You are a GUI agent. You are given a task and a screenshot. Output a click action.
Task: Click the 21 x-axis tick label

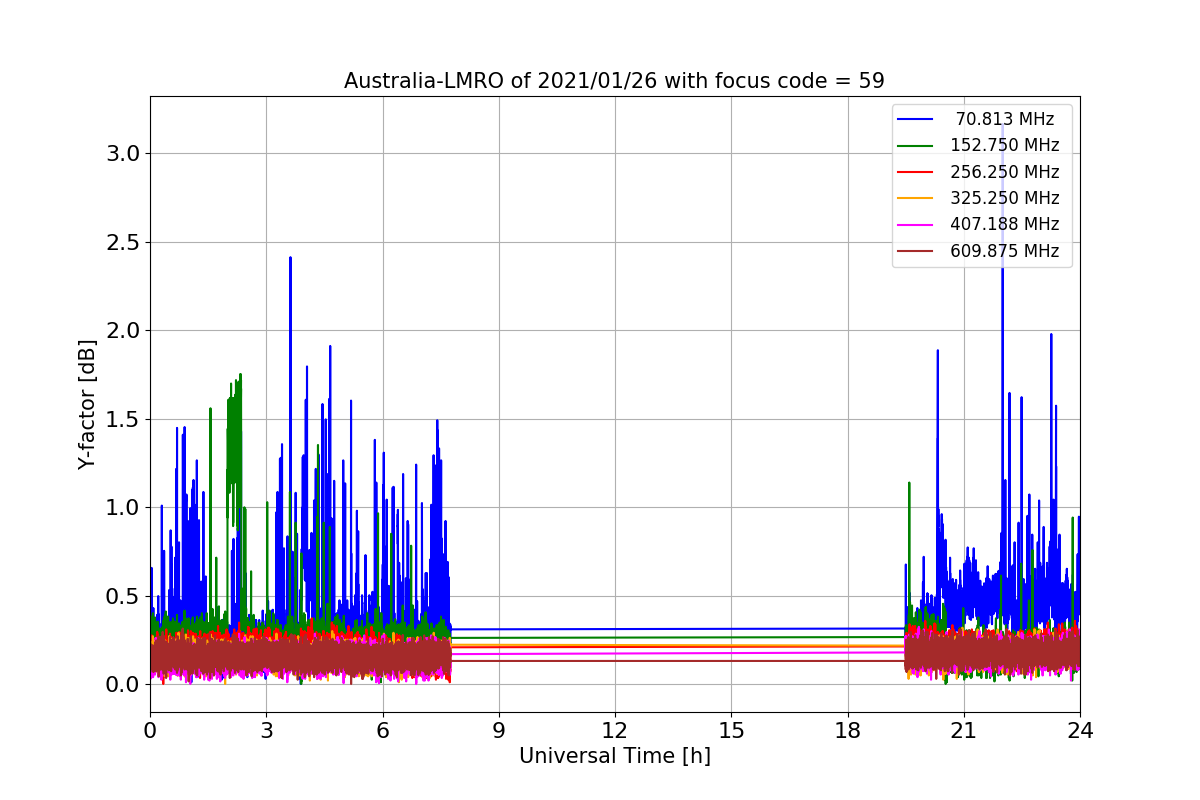tap(963, 730)
